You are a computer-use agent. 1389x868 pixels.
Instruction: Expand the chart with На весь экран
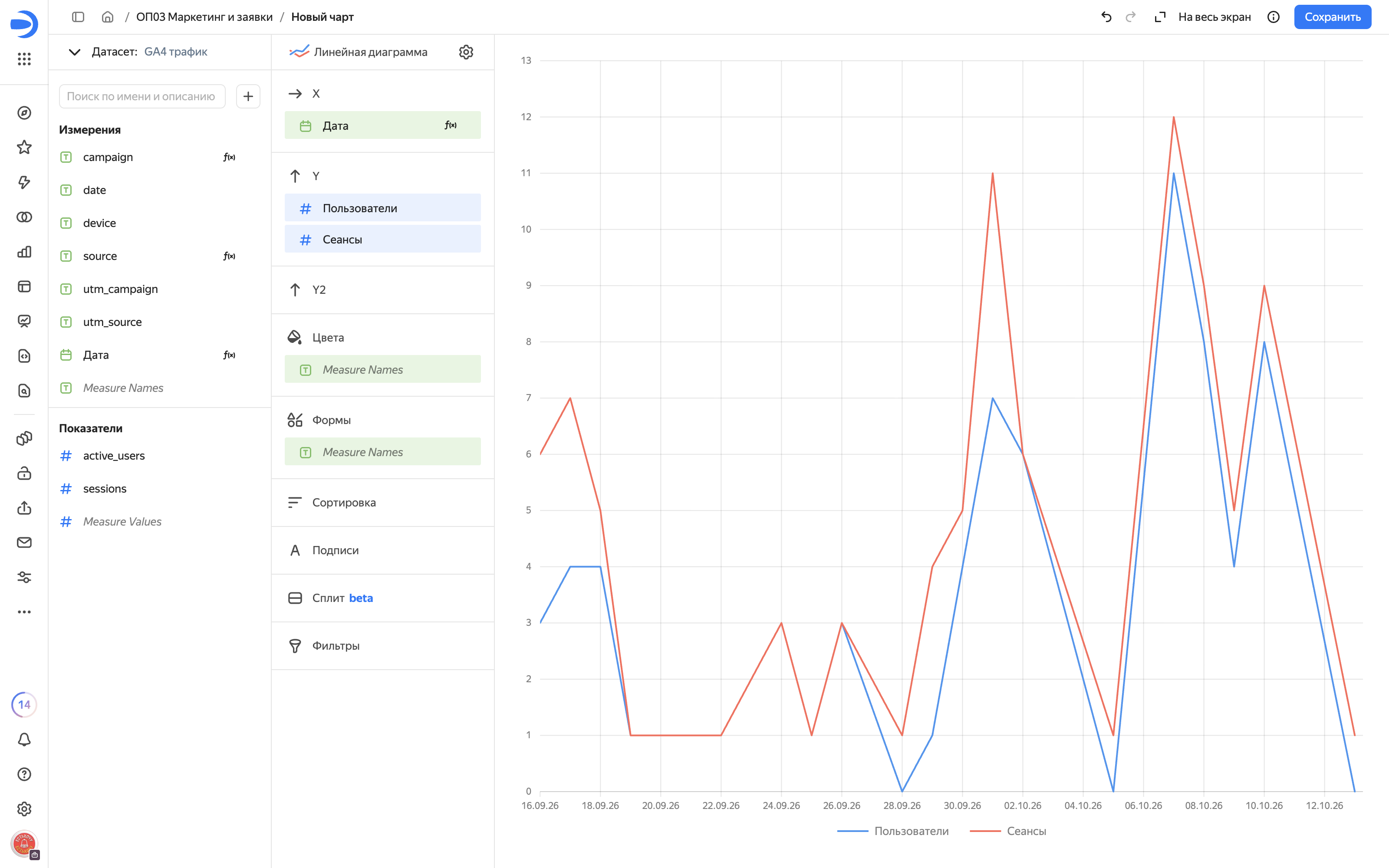pos(1202,17)
